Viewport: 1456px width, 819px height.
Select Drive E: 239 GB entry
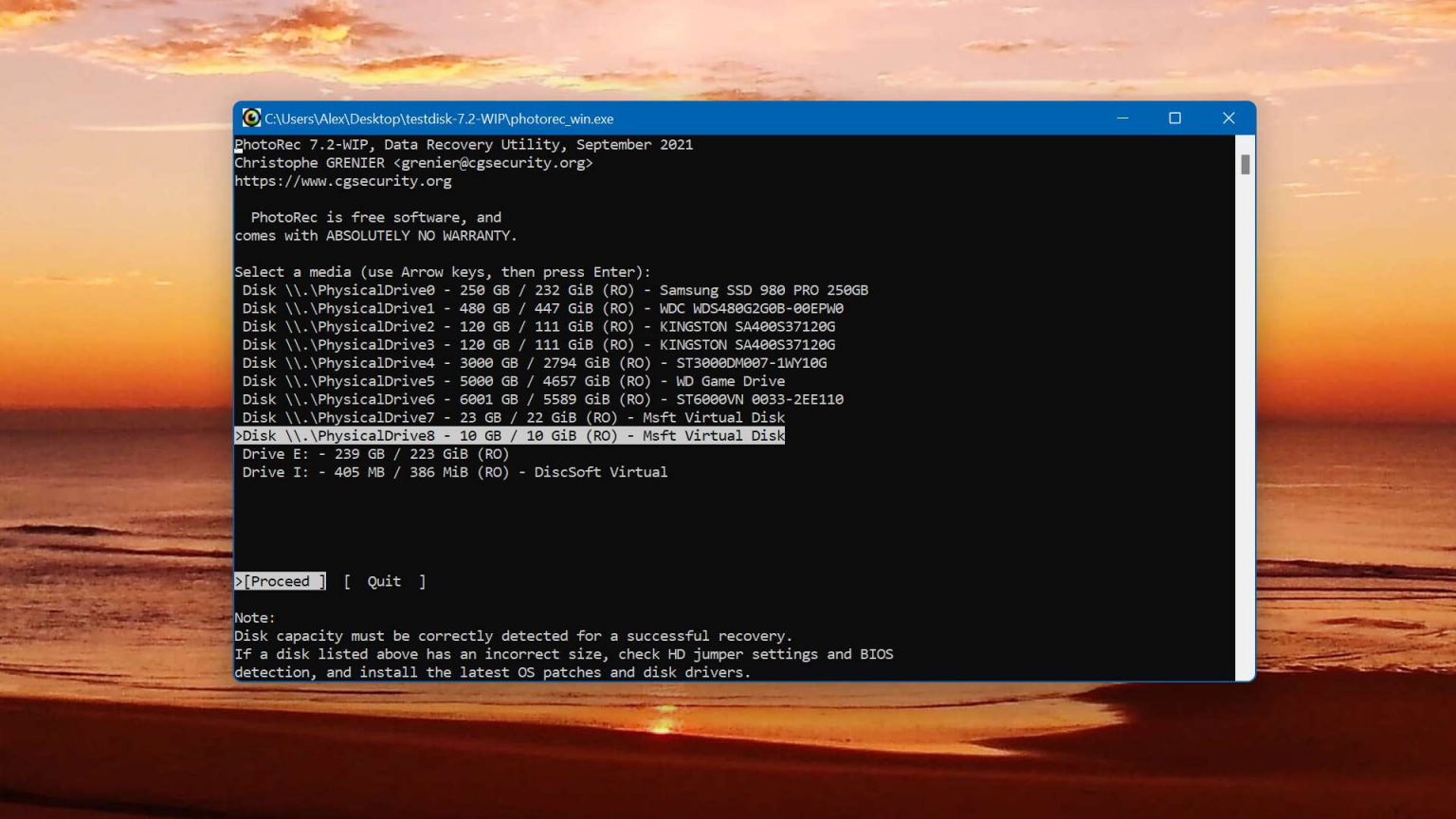click(x=375, y=454)
